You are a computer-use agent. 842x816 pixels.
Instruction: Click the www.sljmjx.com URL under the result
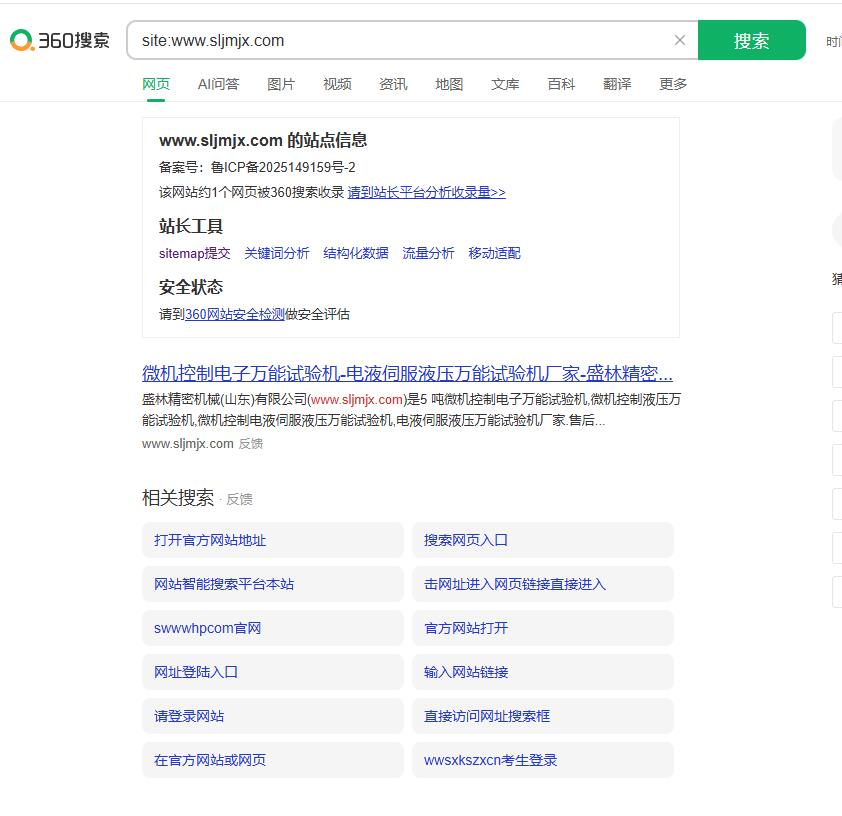[x=187, y=444]
